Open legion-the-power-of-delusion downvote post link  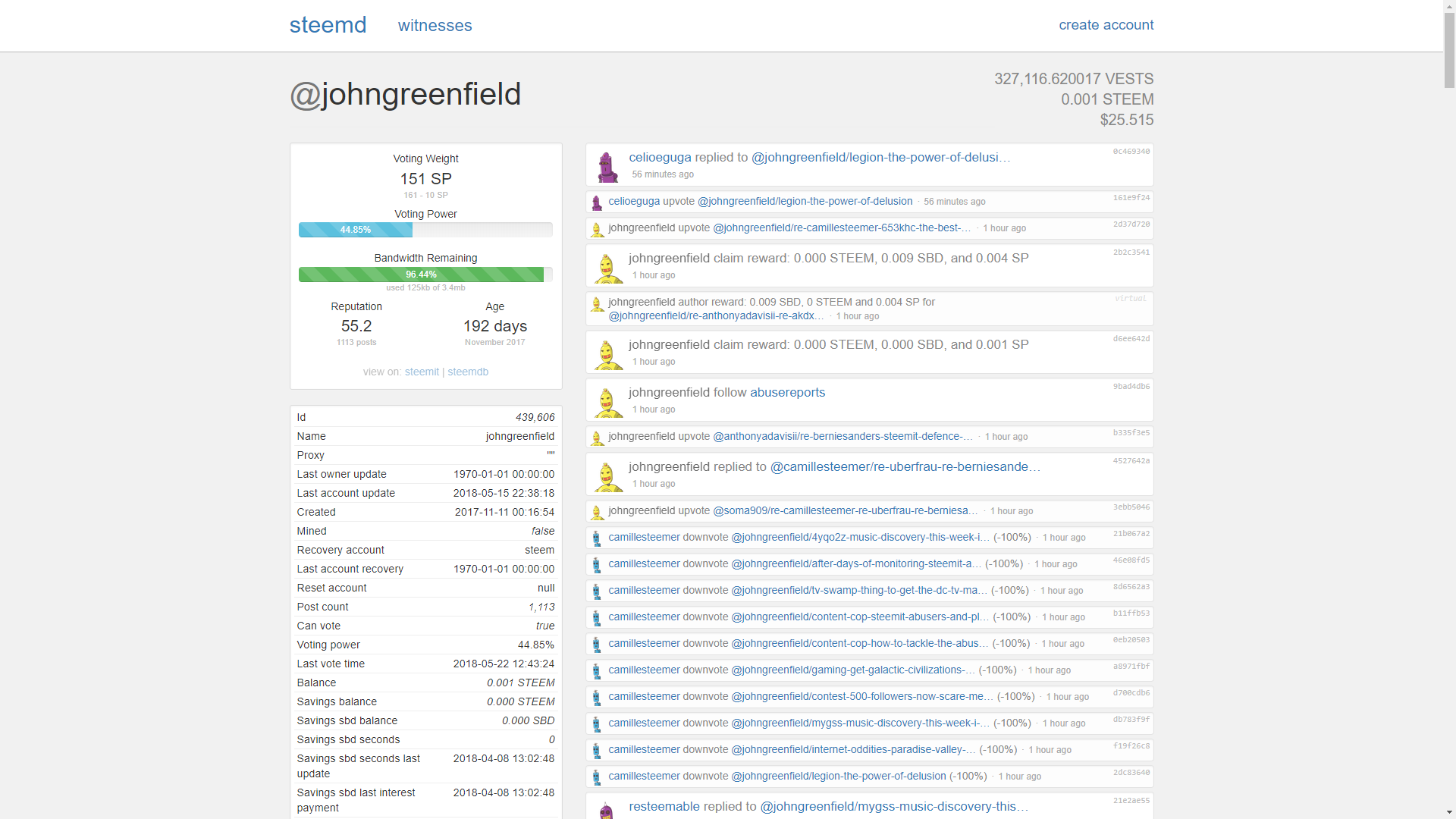[x=839, y=776]
